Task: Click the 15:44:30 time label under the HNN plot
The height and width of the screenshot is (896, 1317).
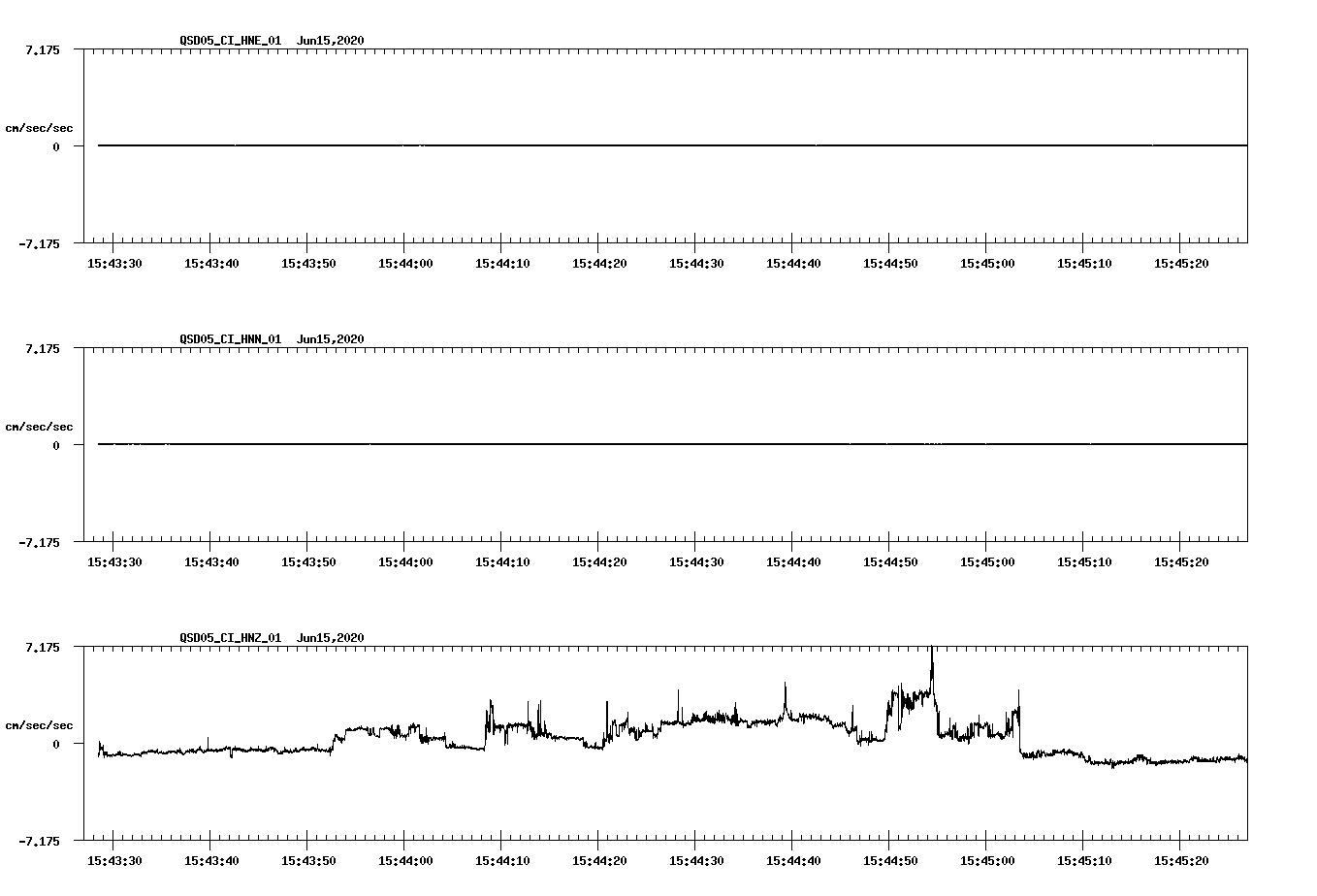Action: point(696,561)
